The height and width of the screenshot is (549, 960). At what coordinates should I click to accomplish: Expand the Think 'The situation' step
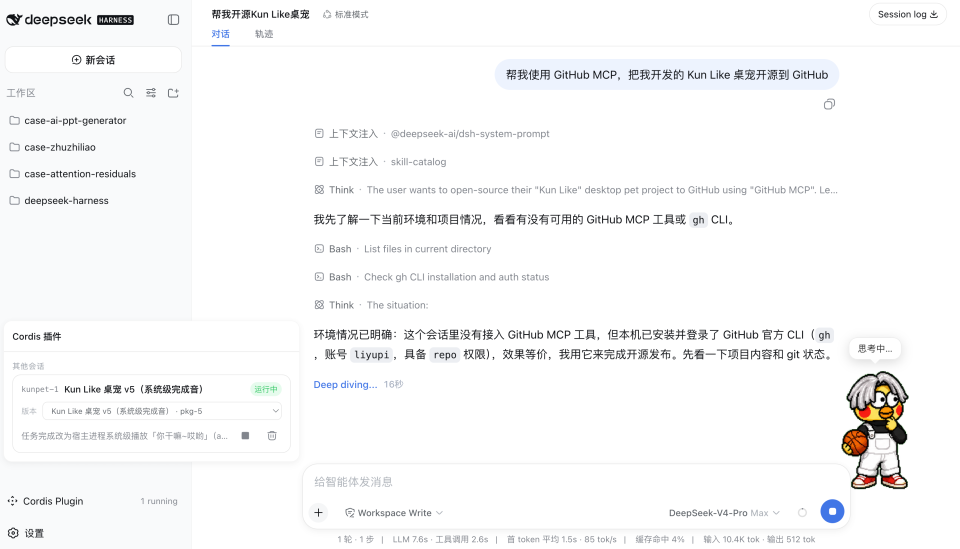pyautogui.click(x=371, y=305)
